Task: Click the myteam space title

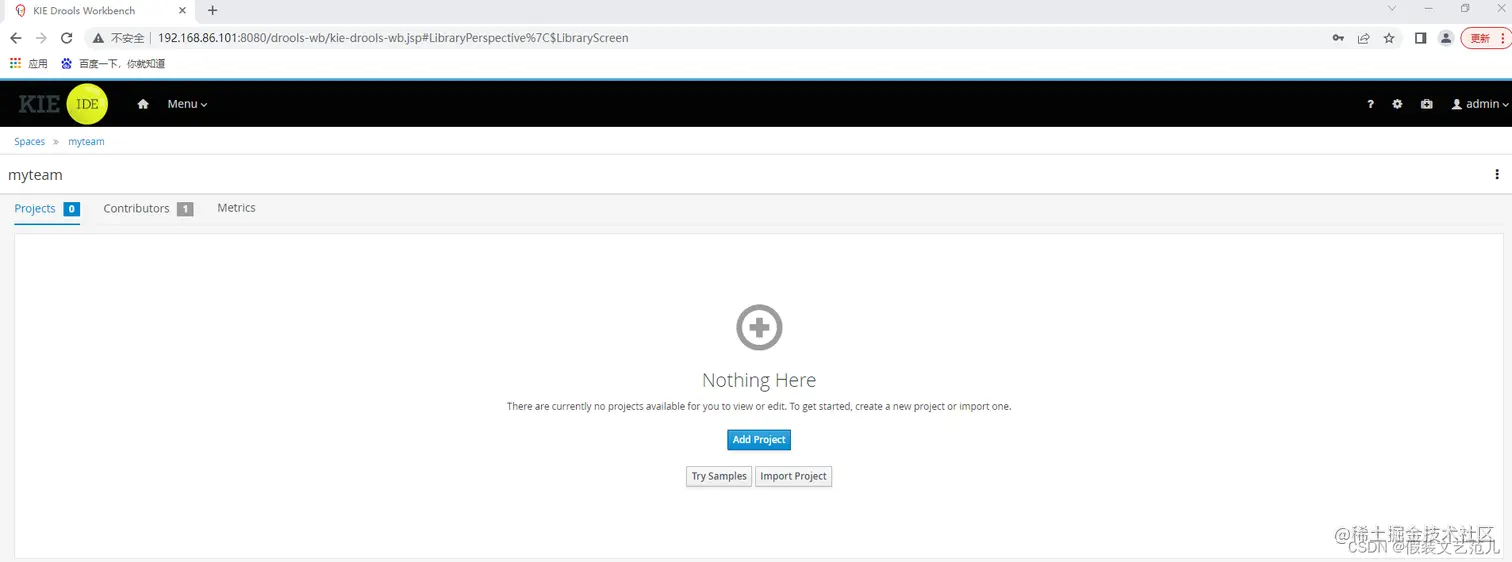Action: pyautogui.click(x=35, y=175)
